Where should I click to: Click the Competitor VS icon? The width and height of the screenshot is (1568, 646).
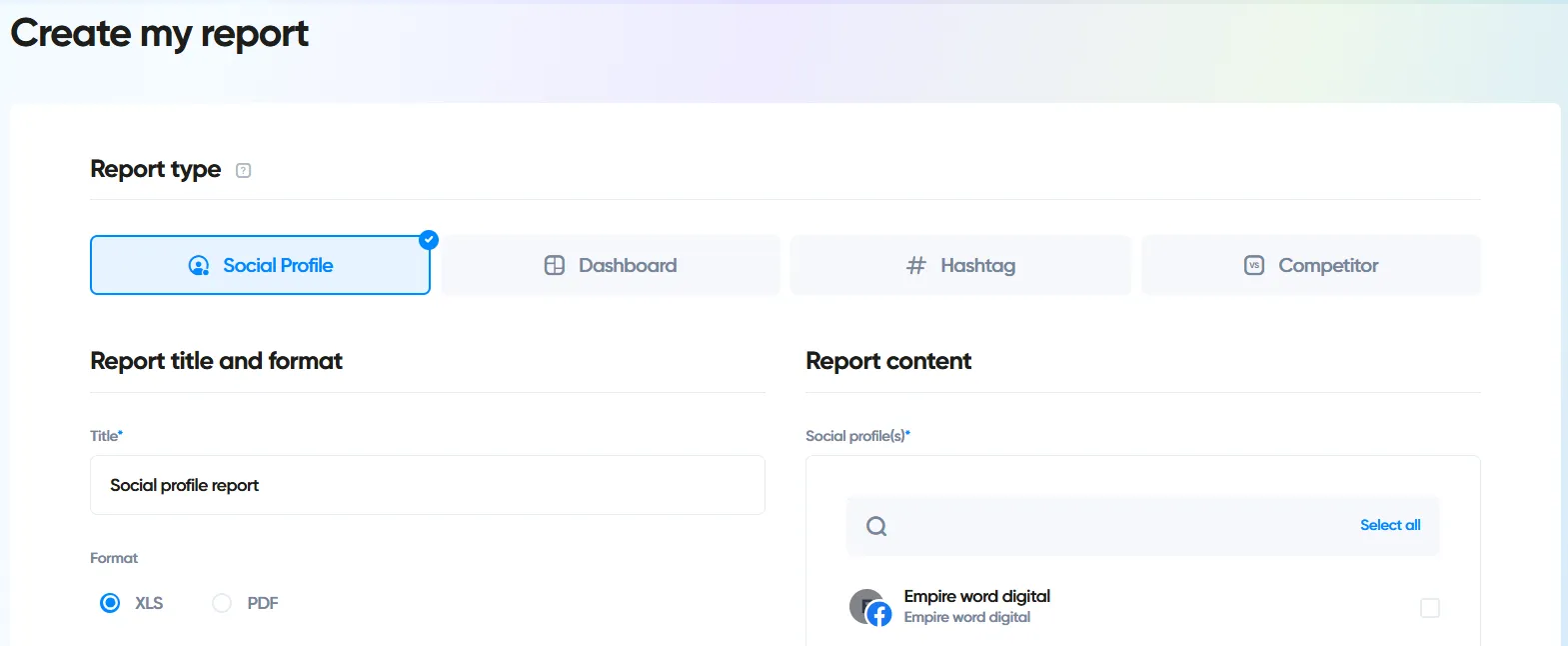(1254, 266)
